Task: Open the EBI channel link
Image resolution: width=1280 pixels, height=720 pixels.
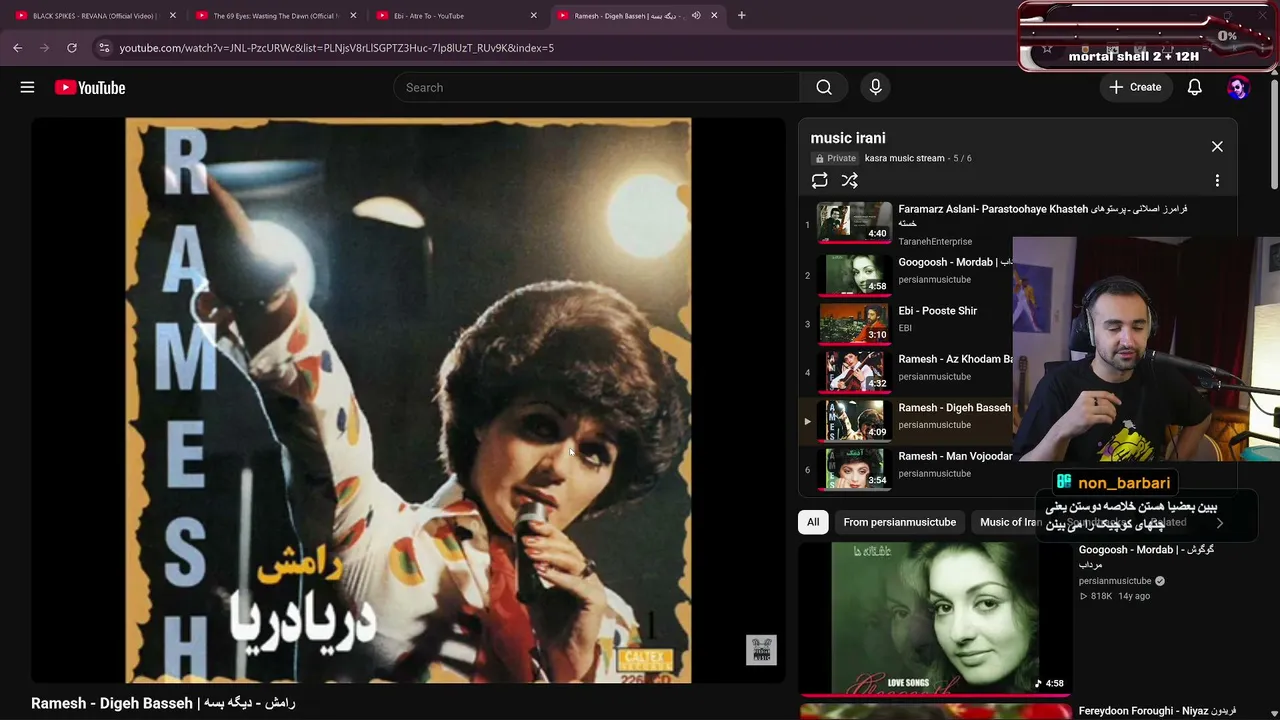Action: pyautogui.click(x=905, y=328)
